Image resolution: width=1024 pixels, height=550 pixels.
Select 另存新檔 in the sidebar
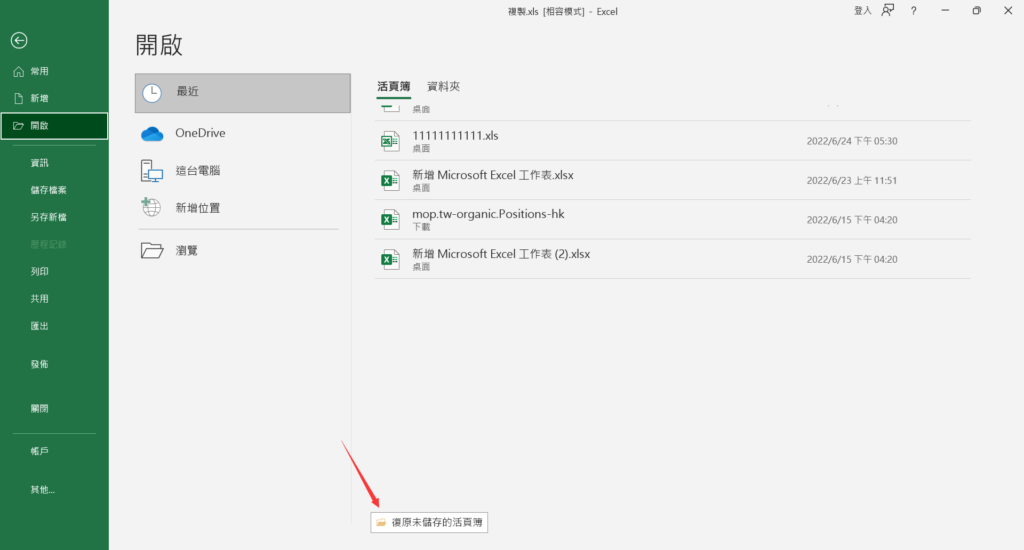click(48, 217)
